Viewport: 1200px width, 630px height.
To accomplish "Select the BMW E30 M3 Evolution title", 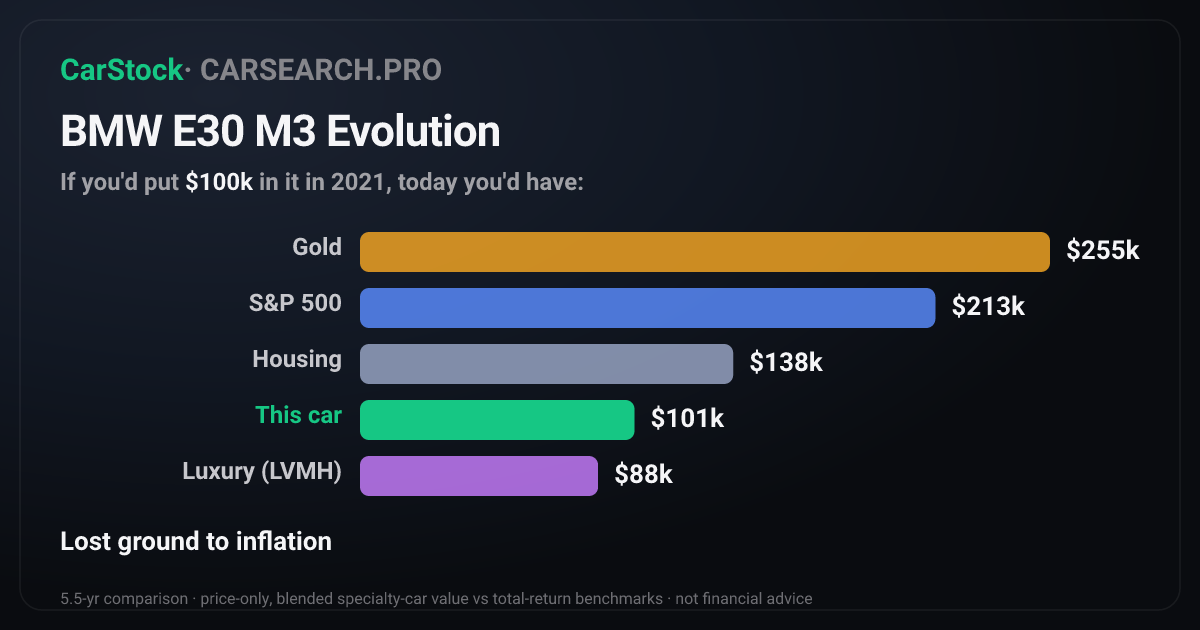I will tap(280, 132).
